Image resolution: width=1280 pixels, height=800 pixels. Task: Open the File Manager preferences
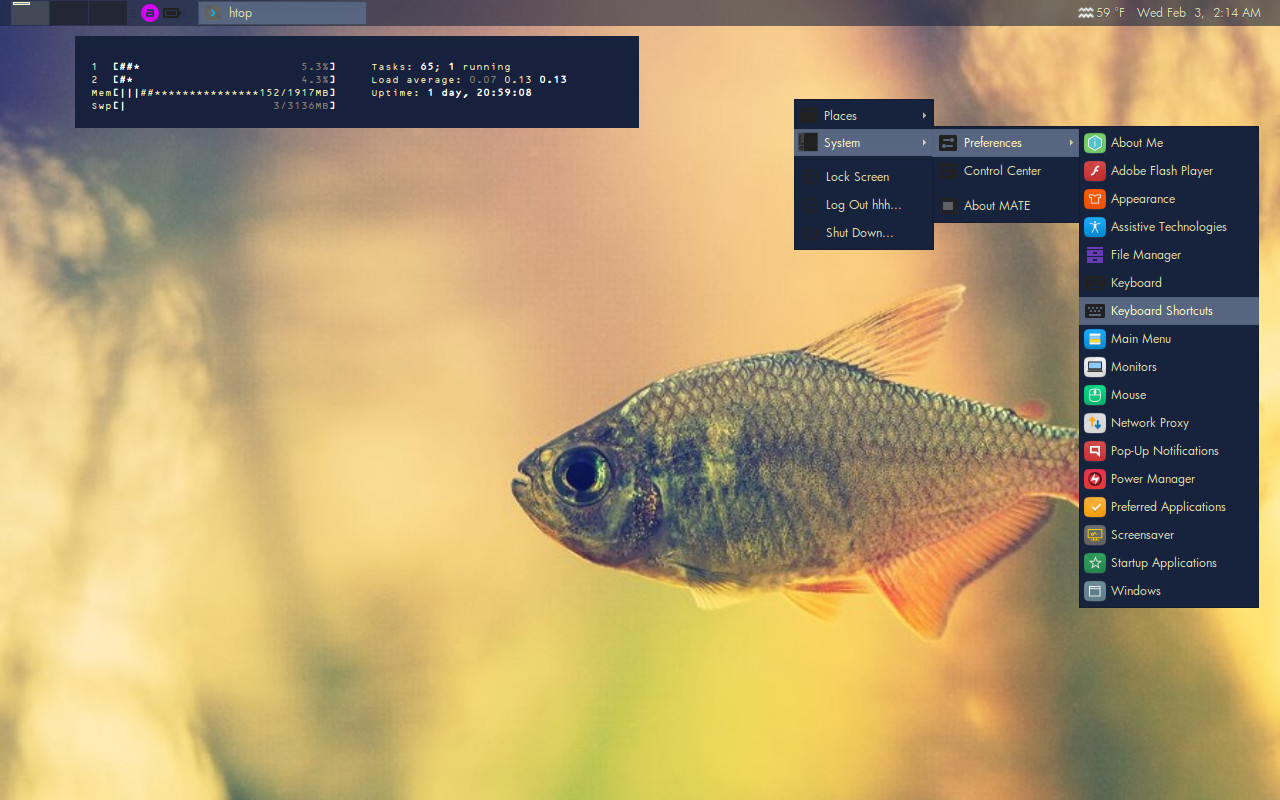pyautogui.click(x=1143, y=254)
